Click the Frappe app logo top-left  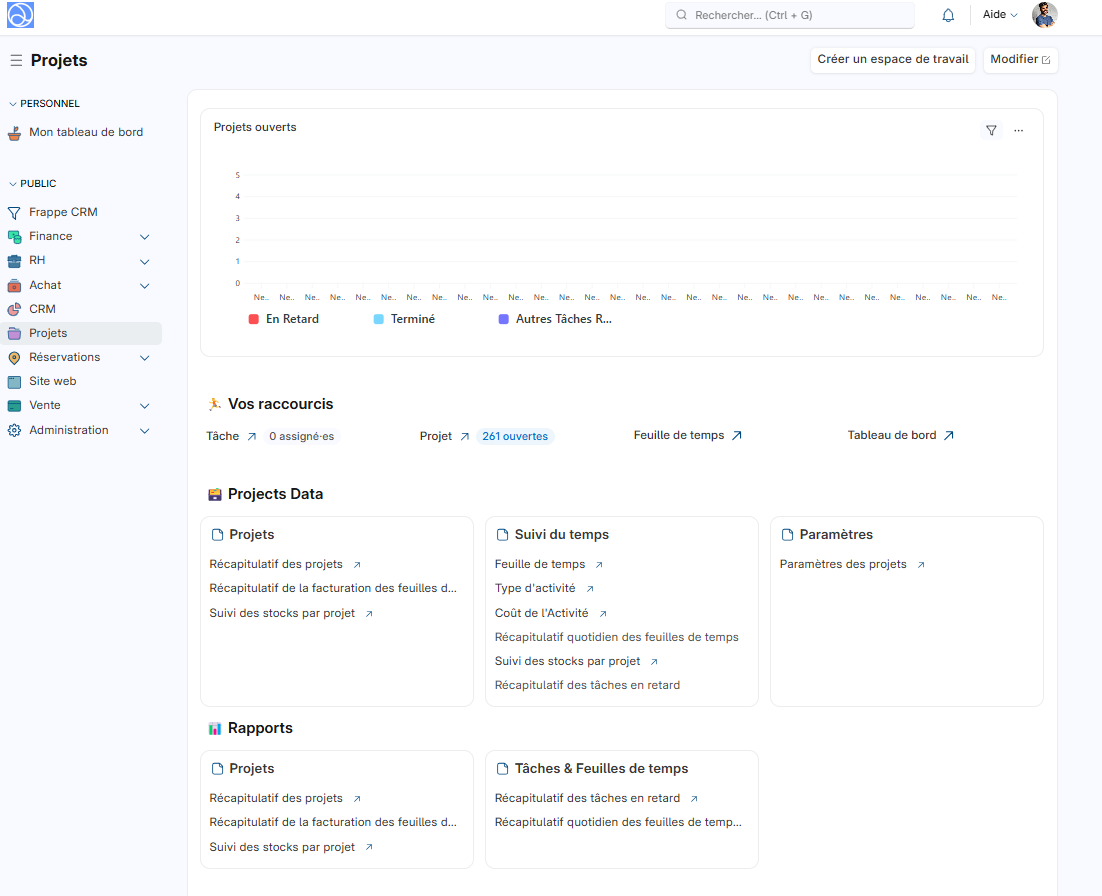pyautogui.click(x=20, y=14)
